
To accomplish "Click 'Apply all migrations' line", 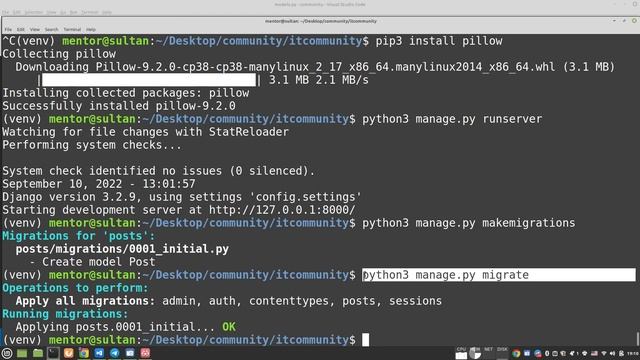I will point(229,301).
